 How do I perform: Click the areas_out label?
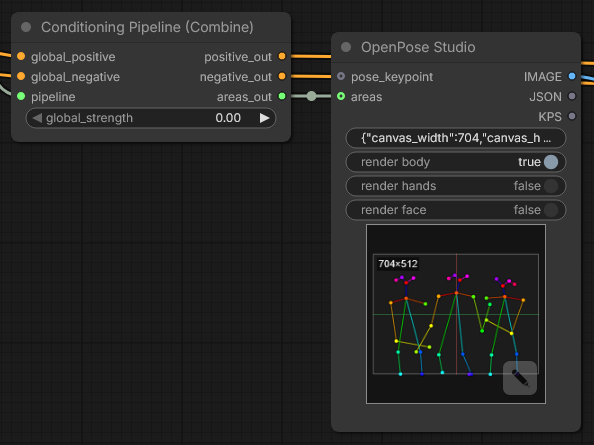click(244, 97)
